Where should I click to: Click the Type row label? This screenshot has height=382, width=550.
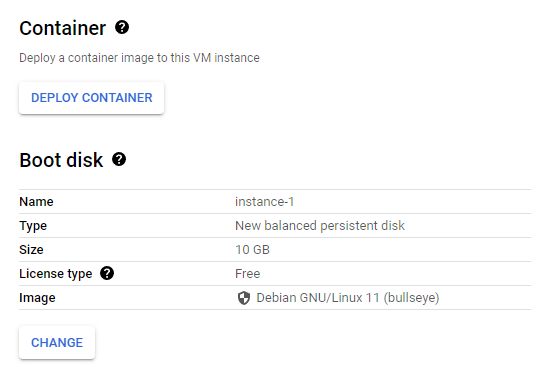[33, 226]
